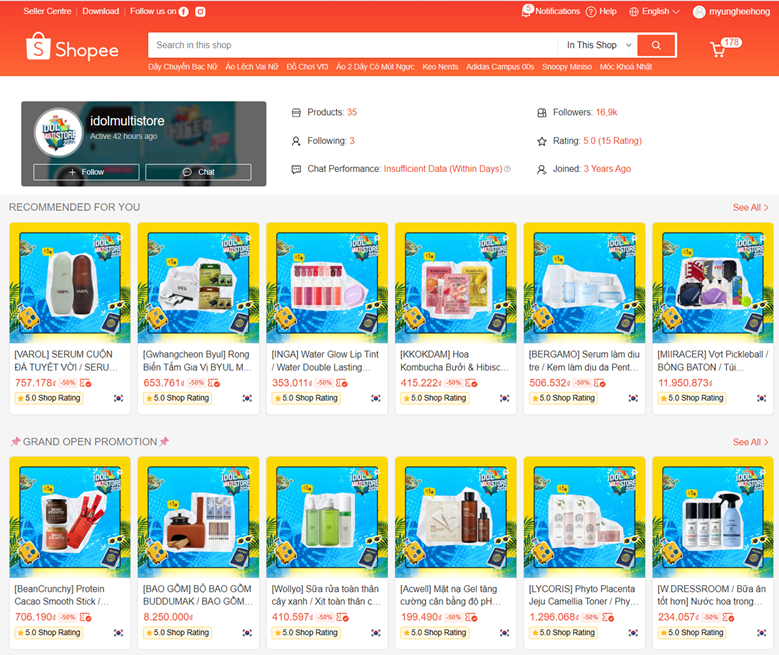Open the [Wollyo] Sữa rửa toàn thân title

tap(326, 595)
